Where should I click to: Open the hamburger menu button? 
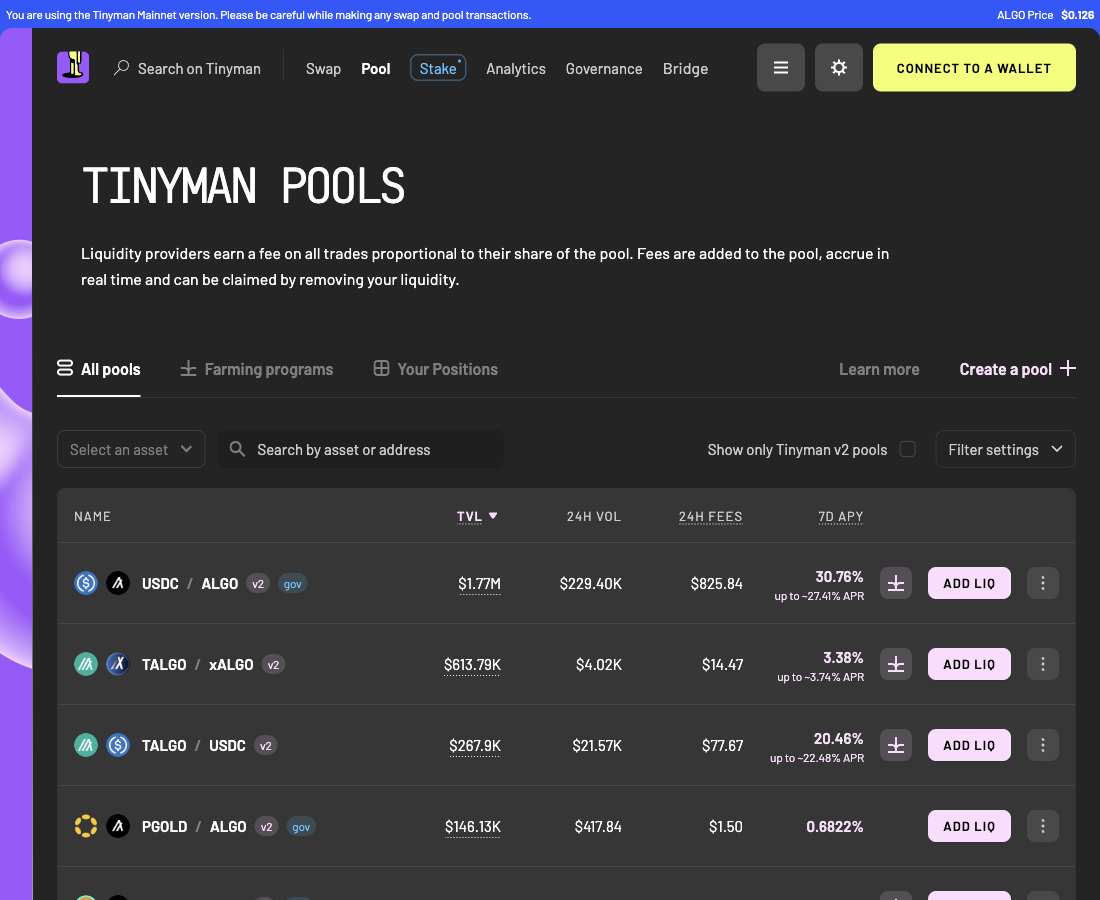(x=781, y=67)
